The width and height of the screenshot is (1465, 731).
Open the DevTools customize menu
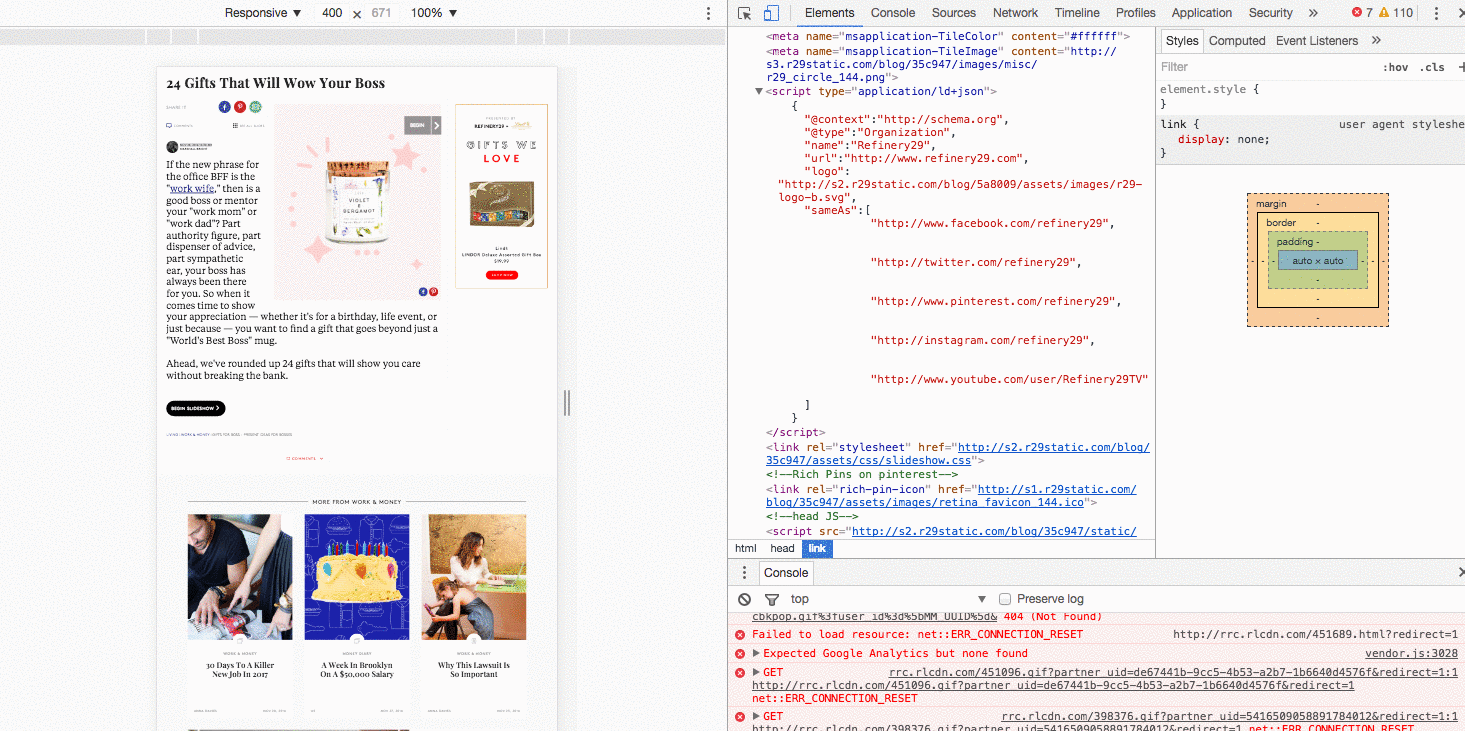tap(1437, 12)
